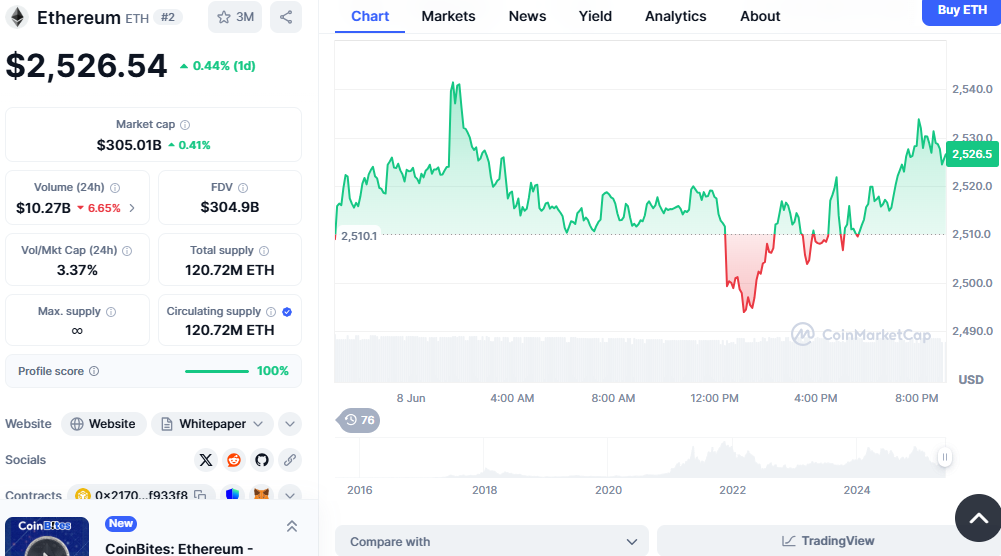Add Ethereum to watchlist via star button

(235, 17)
